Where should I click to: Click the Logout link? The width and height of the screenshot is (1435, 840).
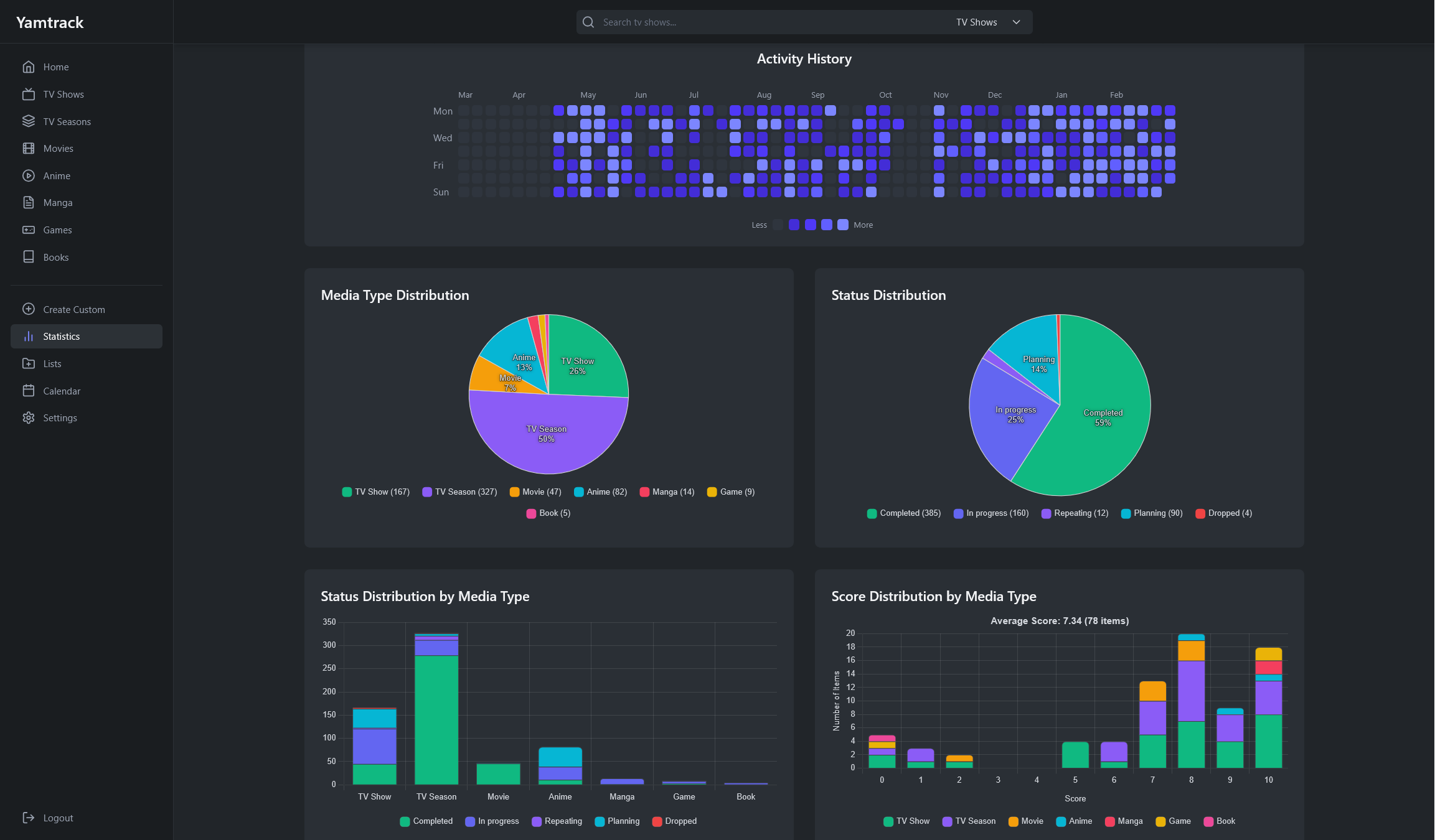click(58, 818)
